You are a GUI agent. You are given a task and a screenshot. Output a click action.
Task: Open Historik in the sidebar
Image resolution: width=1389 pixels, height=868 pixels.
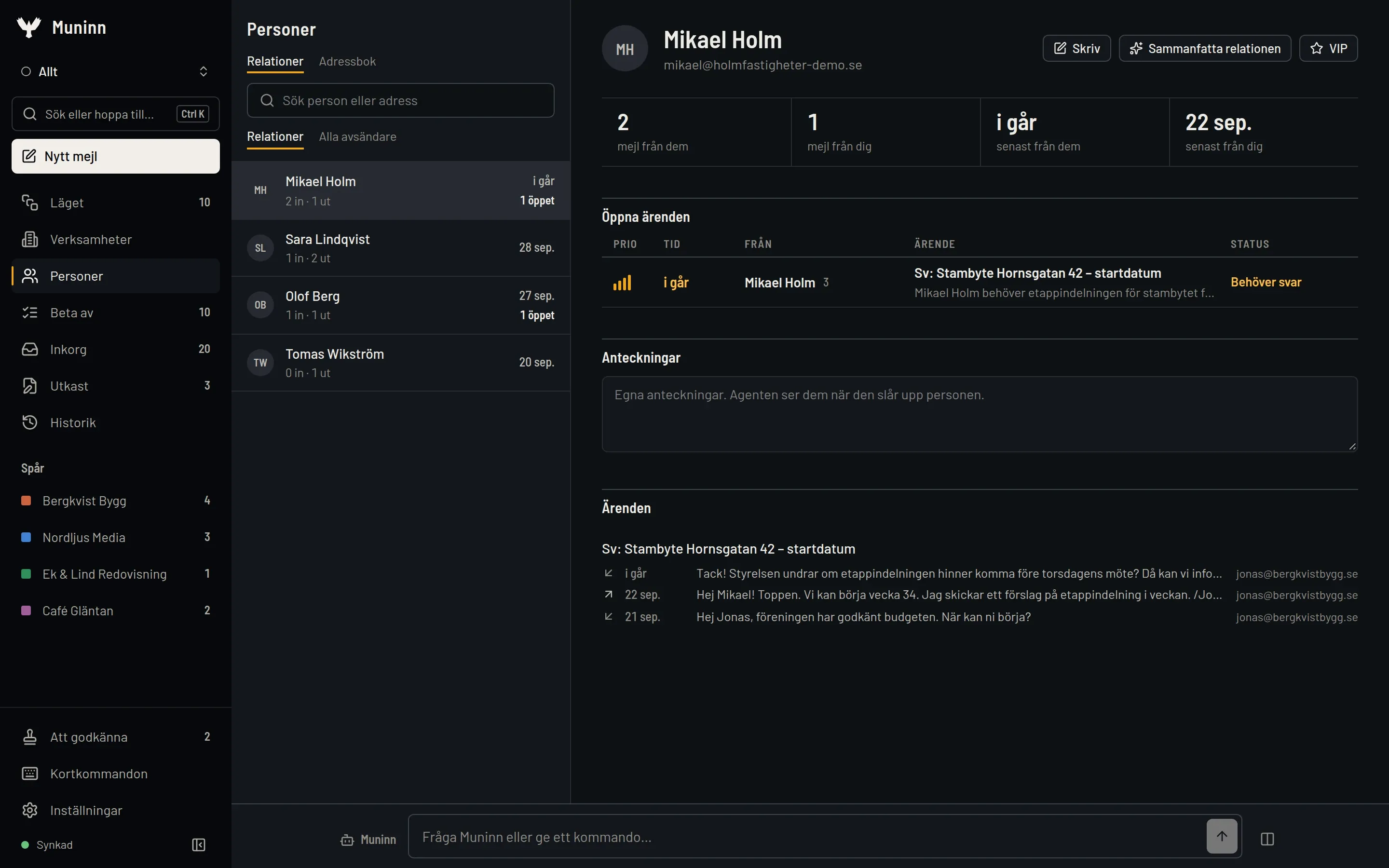click(x=115, y=422)
